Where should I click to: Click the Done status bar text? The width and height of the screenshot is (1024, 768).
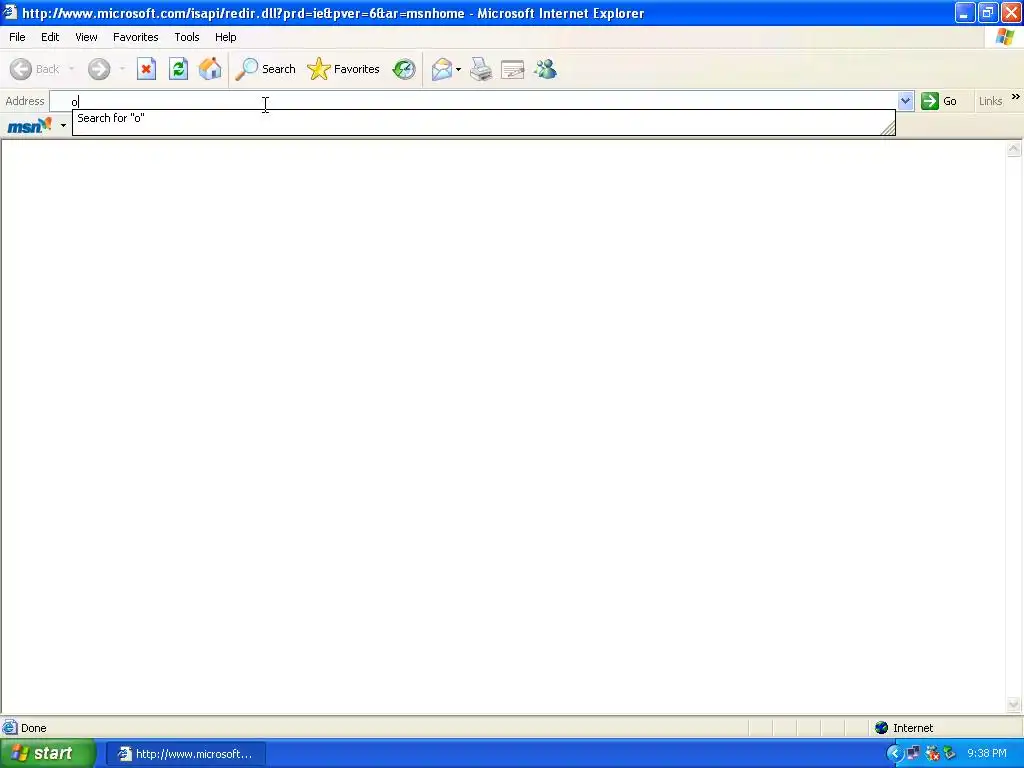[x=33, y=728]
